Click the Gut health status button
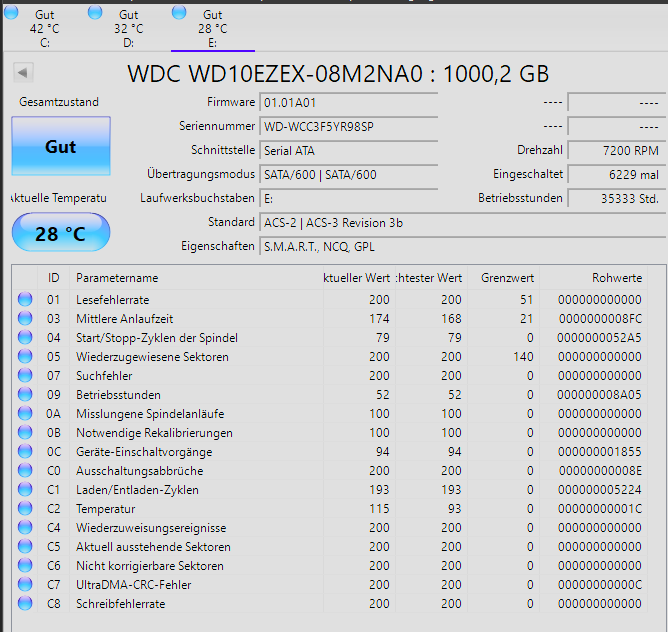 [61, 146]
